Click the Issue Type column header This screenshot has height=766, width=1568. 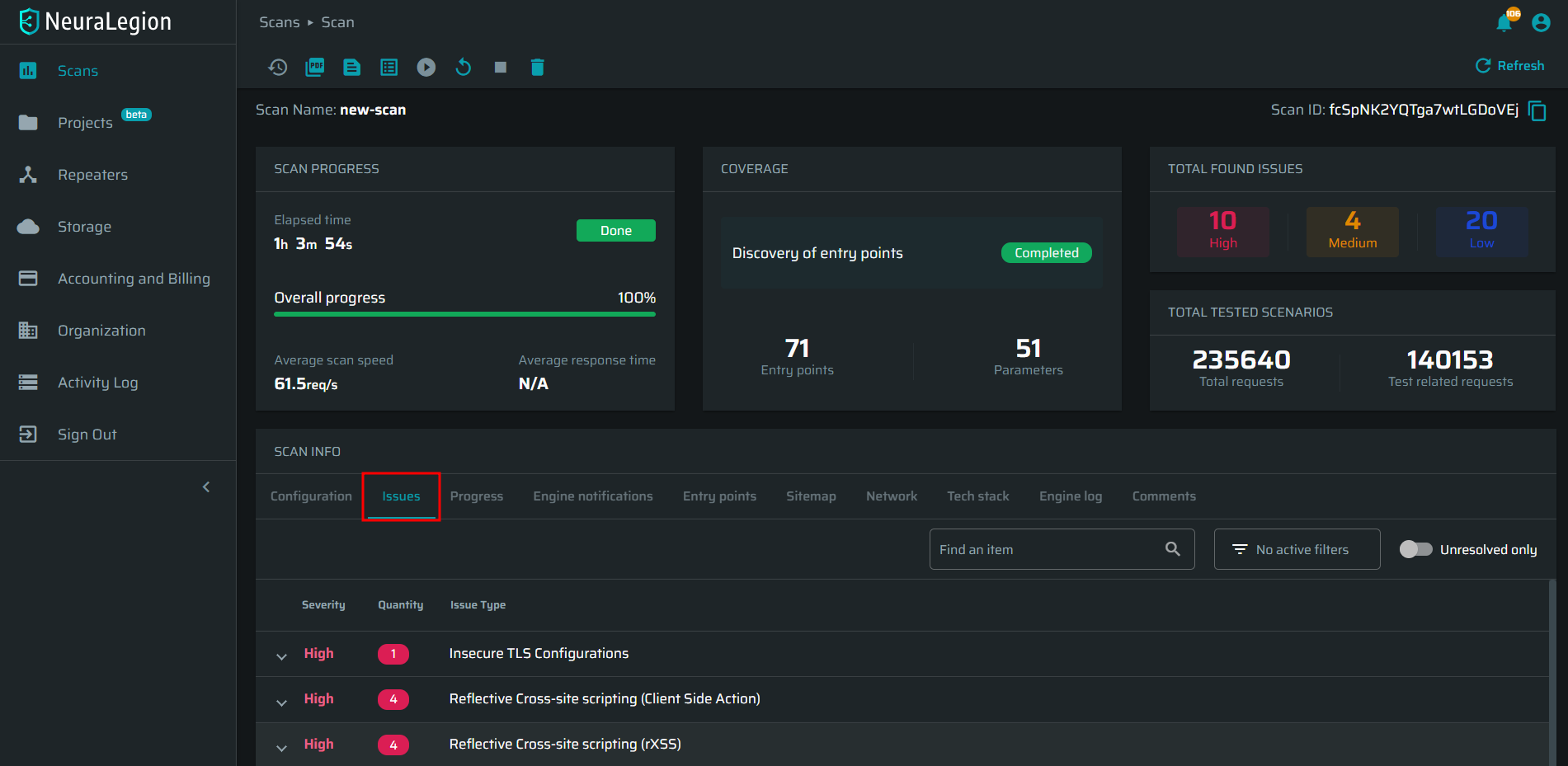(x=478, y=605)
